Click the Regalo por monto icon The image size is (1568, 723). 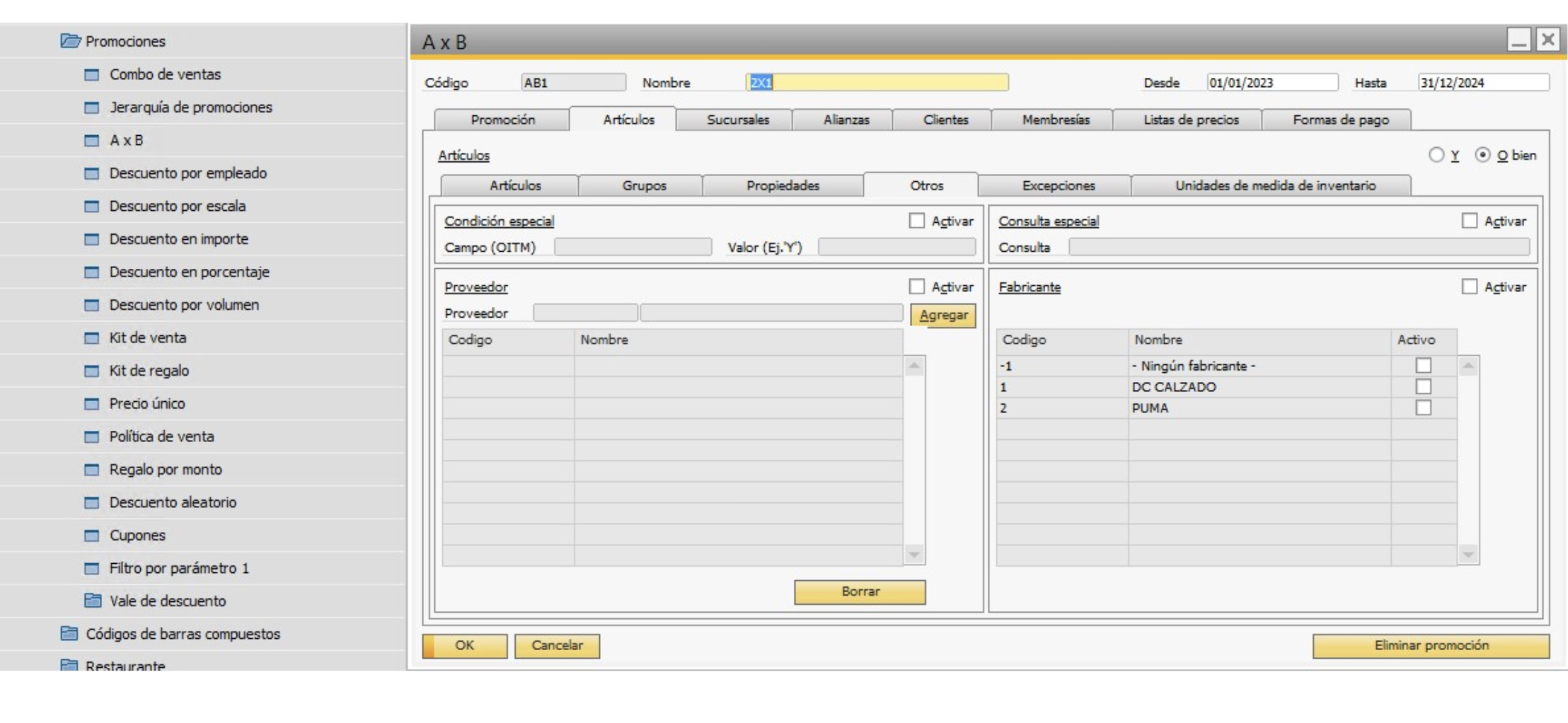92,470
